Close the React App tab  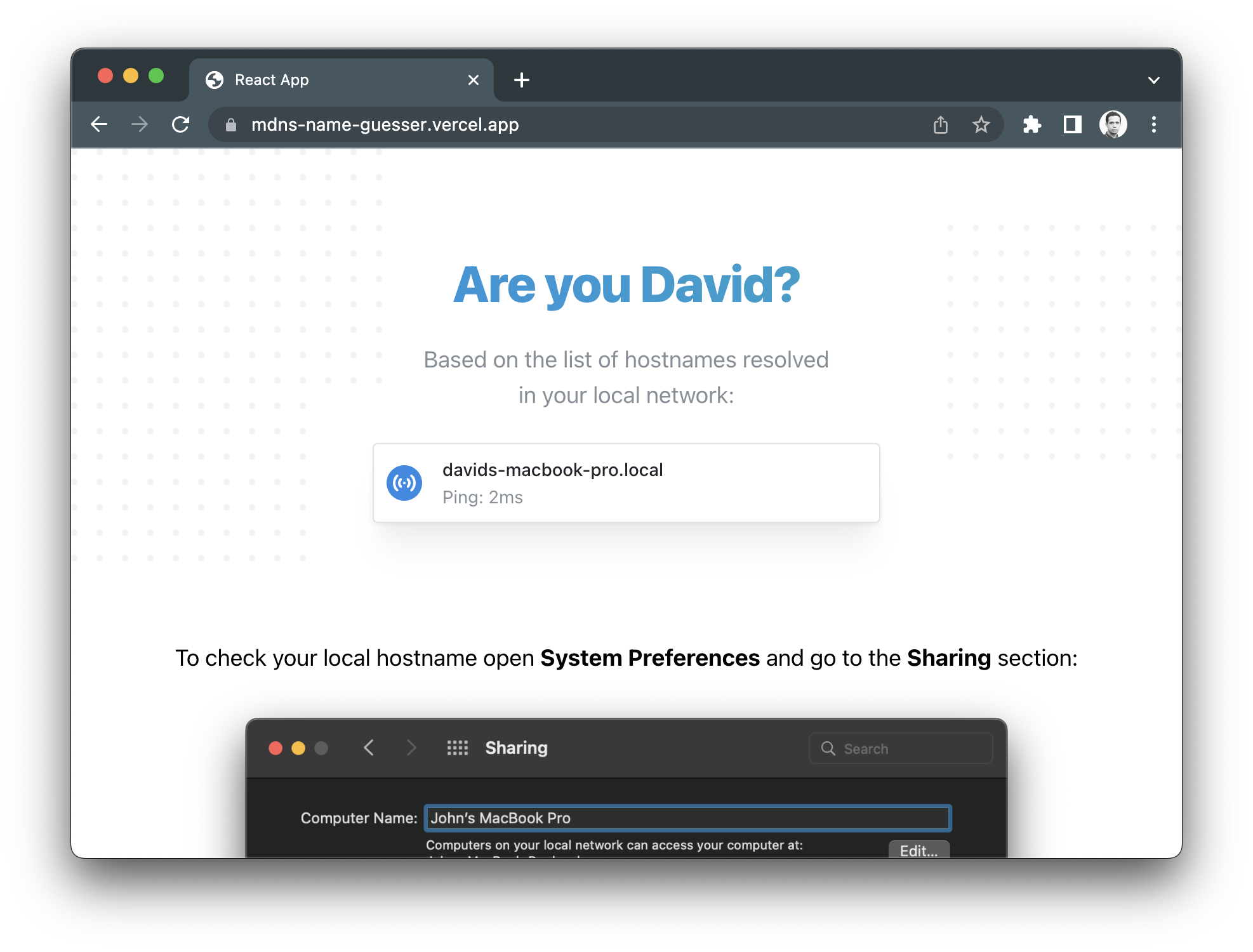pyautogui.click(x=473, y=80)
